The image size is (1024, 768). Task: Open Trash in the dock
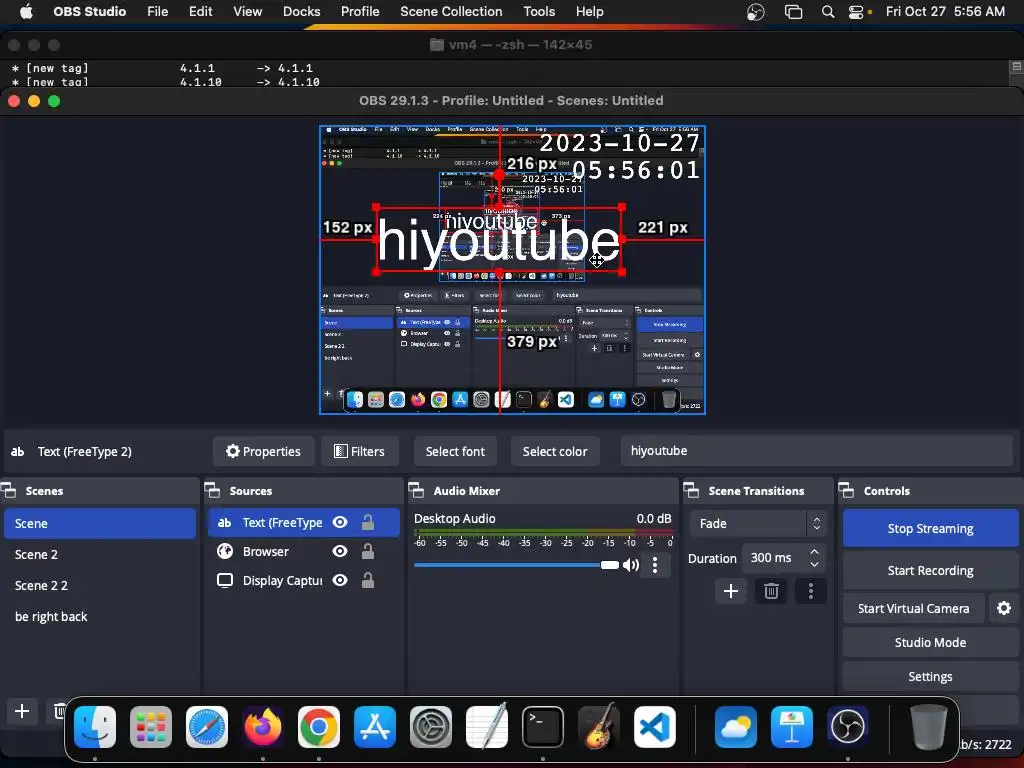click(929, 727)
